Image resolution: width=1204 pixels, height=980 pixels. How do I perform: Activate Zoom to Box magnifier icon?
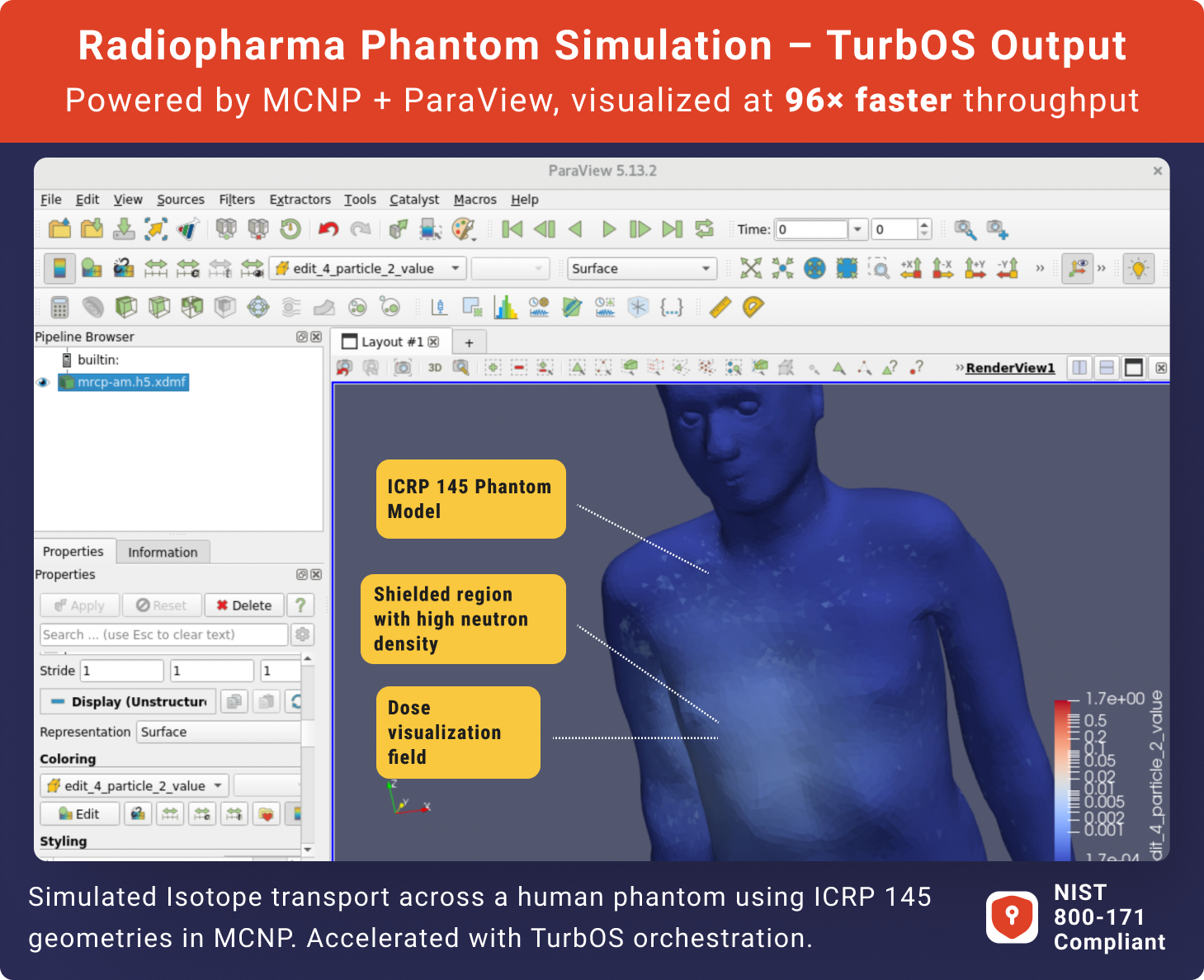879,268
